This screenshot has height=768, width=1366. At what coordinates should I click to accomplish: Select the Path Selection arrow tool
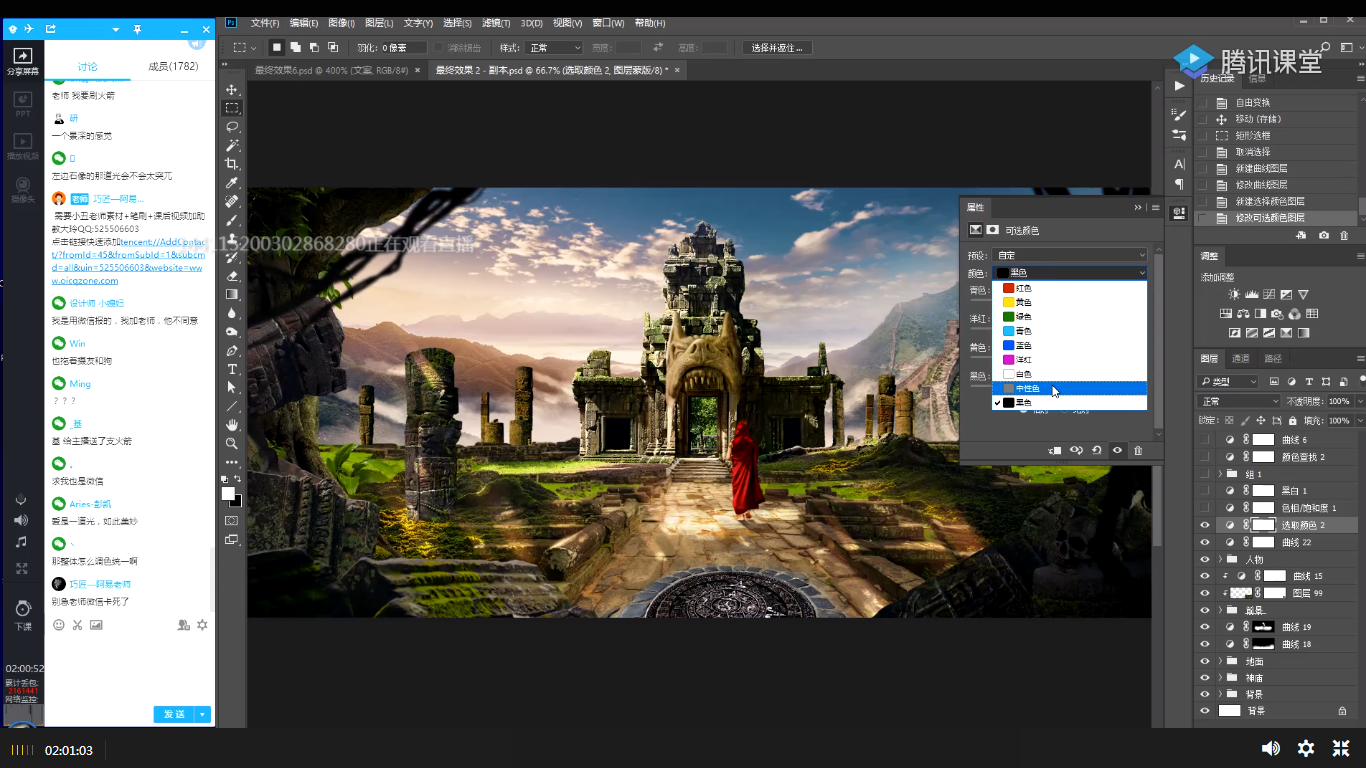[x=232, y=387]
